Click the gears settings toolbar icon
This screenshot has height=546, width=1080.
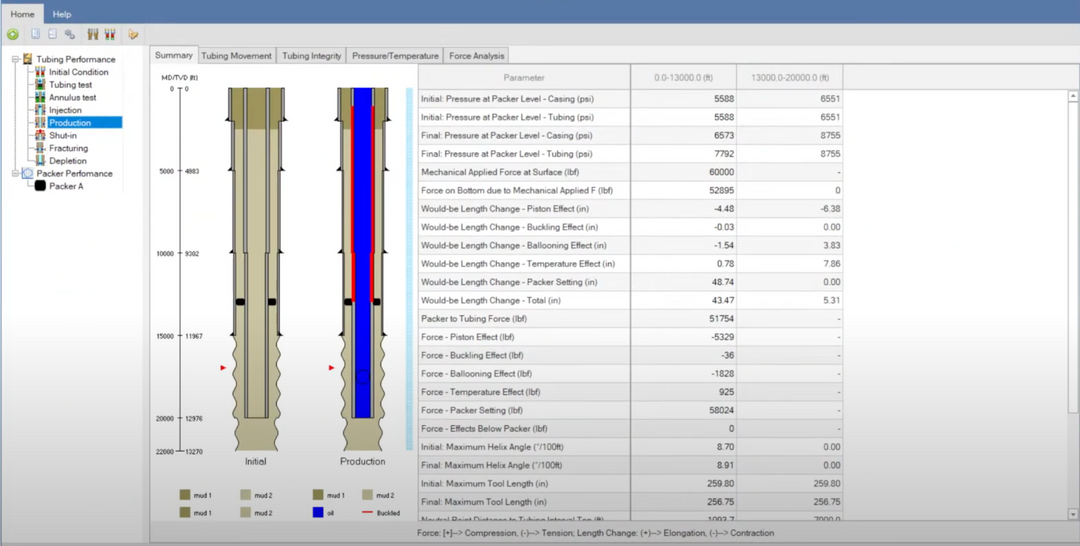tap(70, 34)
